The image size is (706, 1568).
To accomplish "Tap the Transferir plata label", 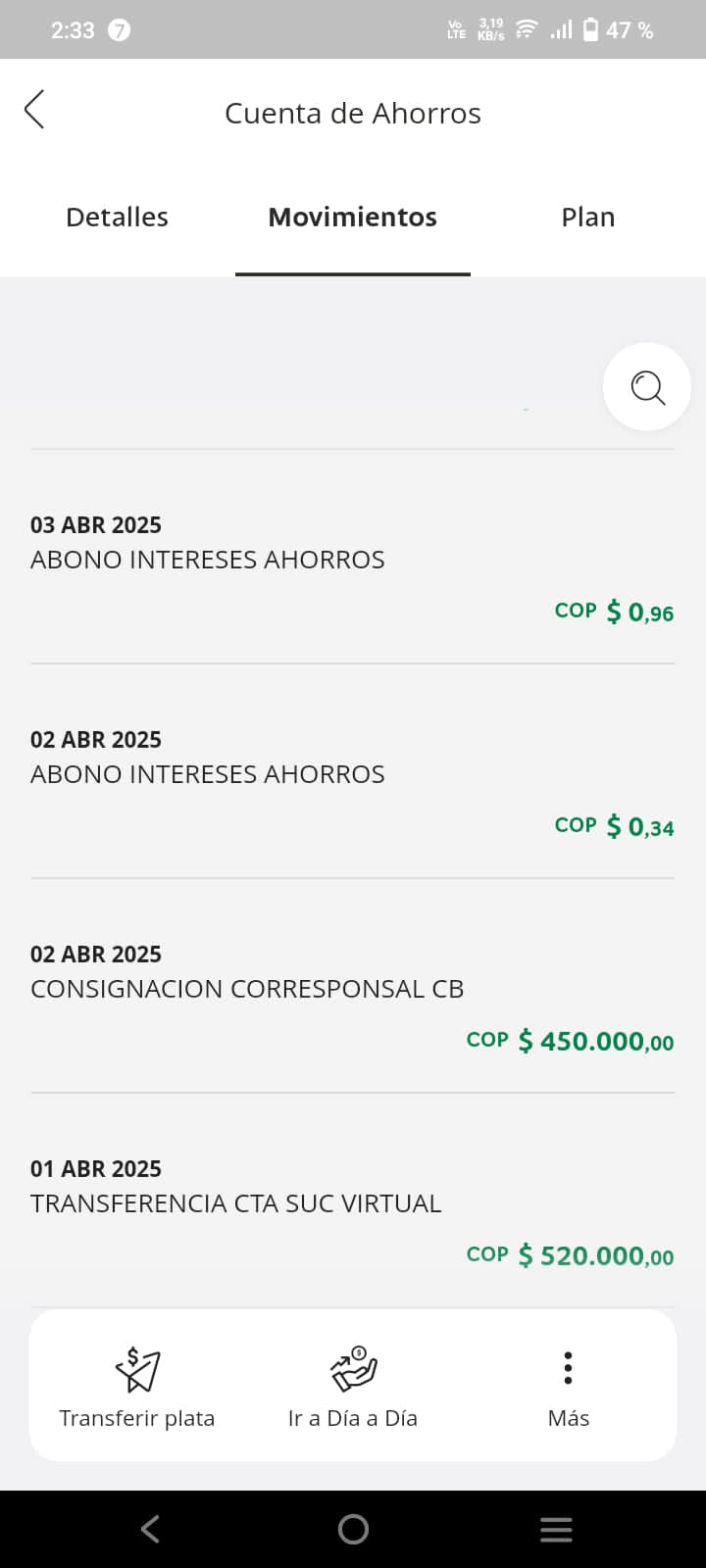I will click(x=137, y=1418).
